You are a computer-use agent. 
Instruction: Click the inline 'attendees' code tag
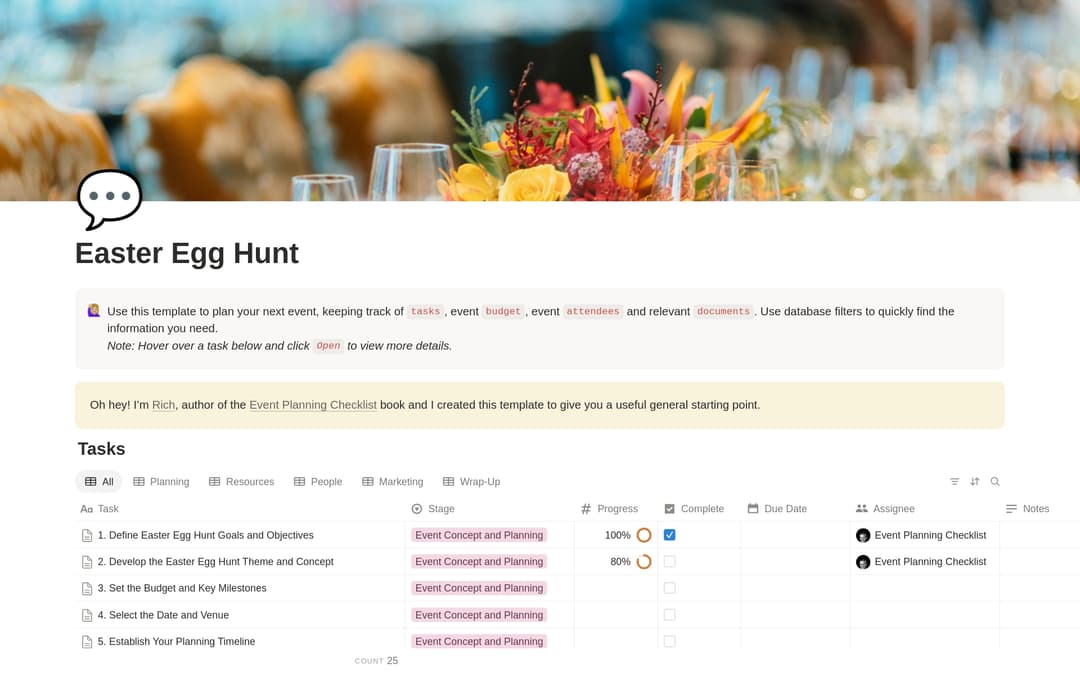point(592,311)
